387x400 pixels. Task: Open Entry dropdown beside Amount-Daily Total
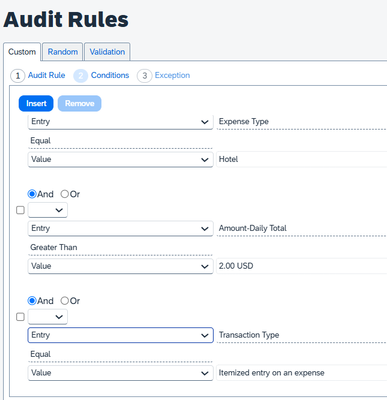[x=120, y=228]
